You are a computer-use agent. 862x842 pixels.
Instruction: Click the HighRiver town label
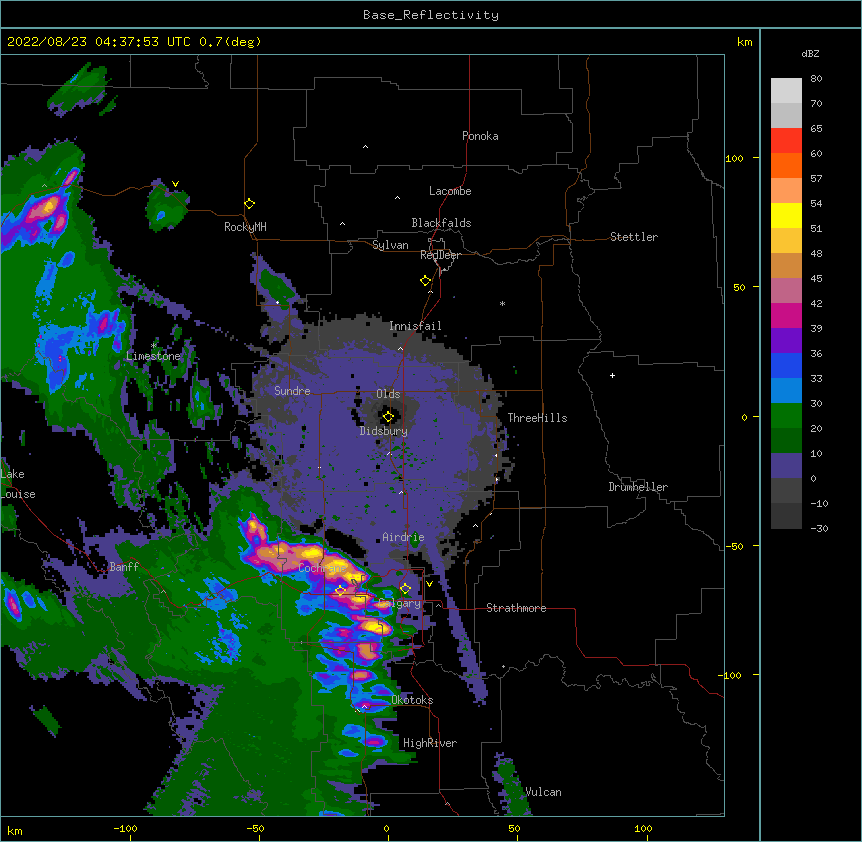[x=430, y=743]
